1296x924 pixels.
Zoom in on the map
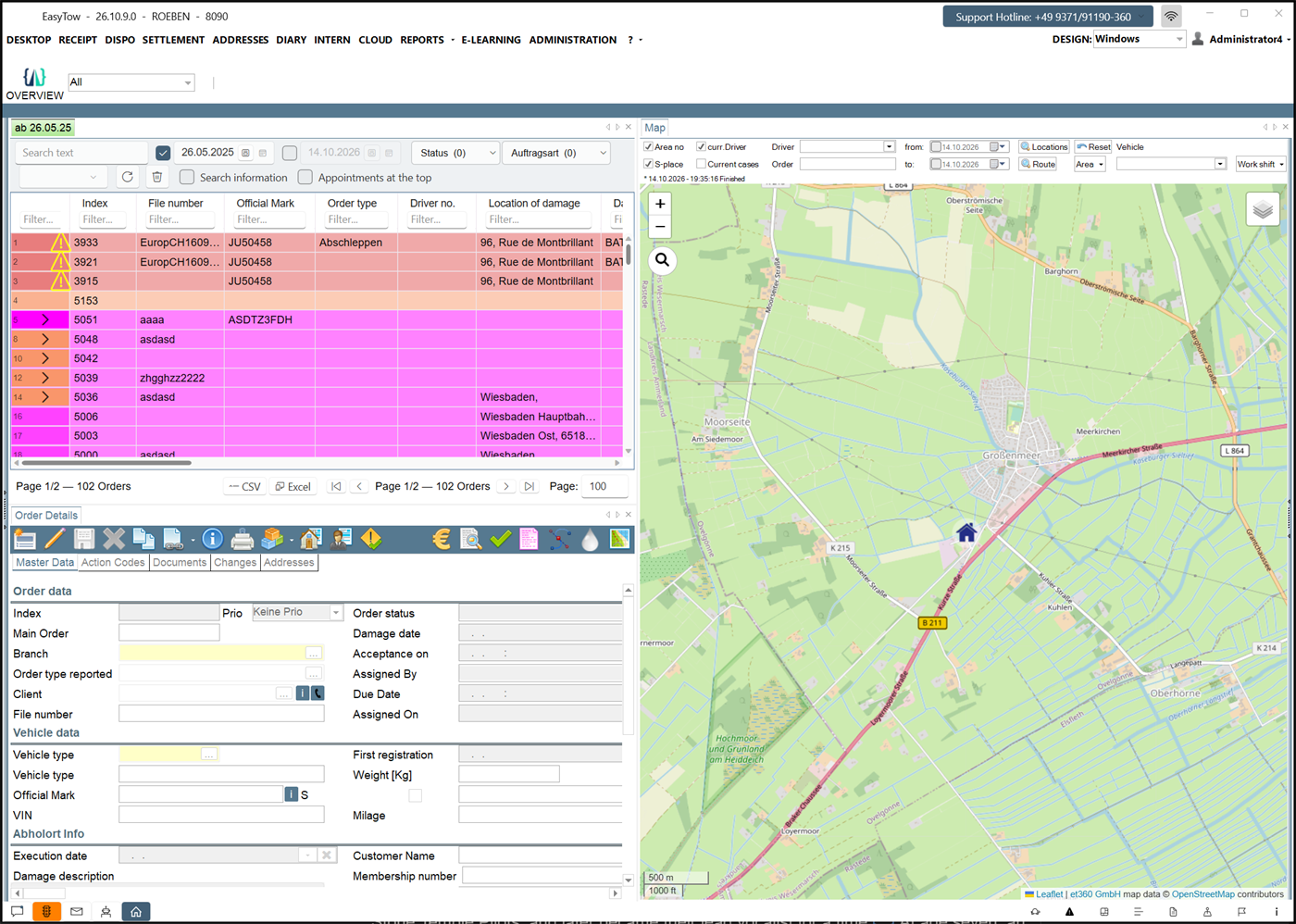coord(660,204)
